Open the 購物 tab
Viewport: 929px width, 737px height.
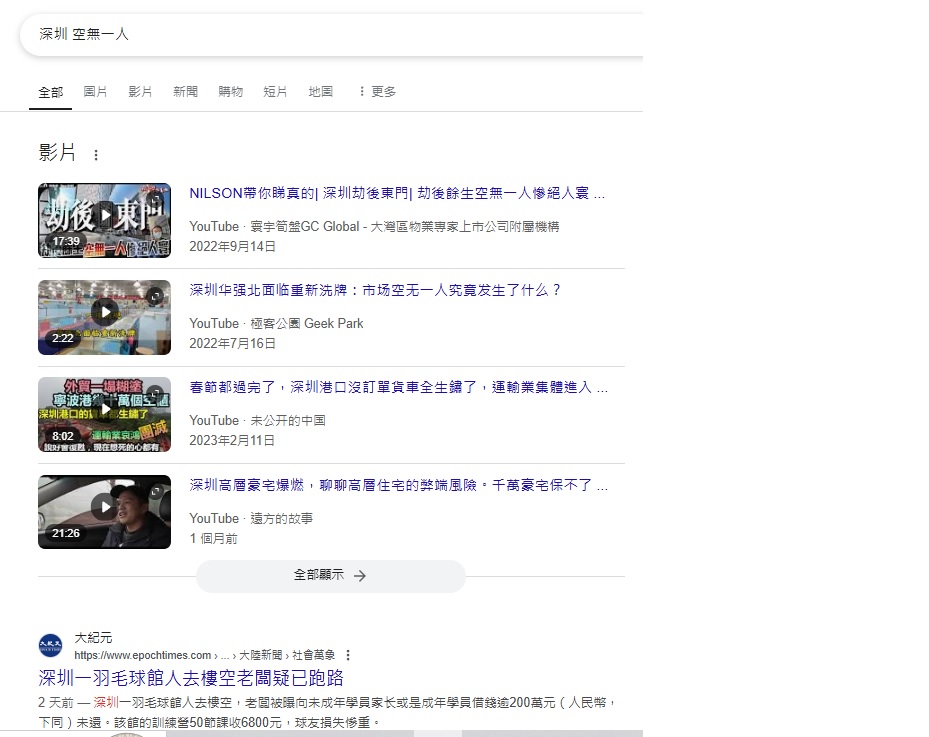coord(230,91)
